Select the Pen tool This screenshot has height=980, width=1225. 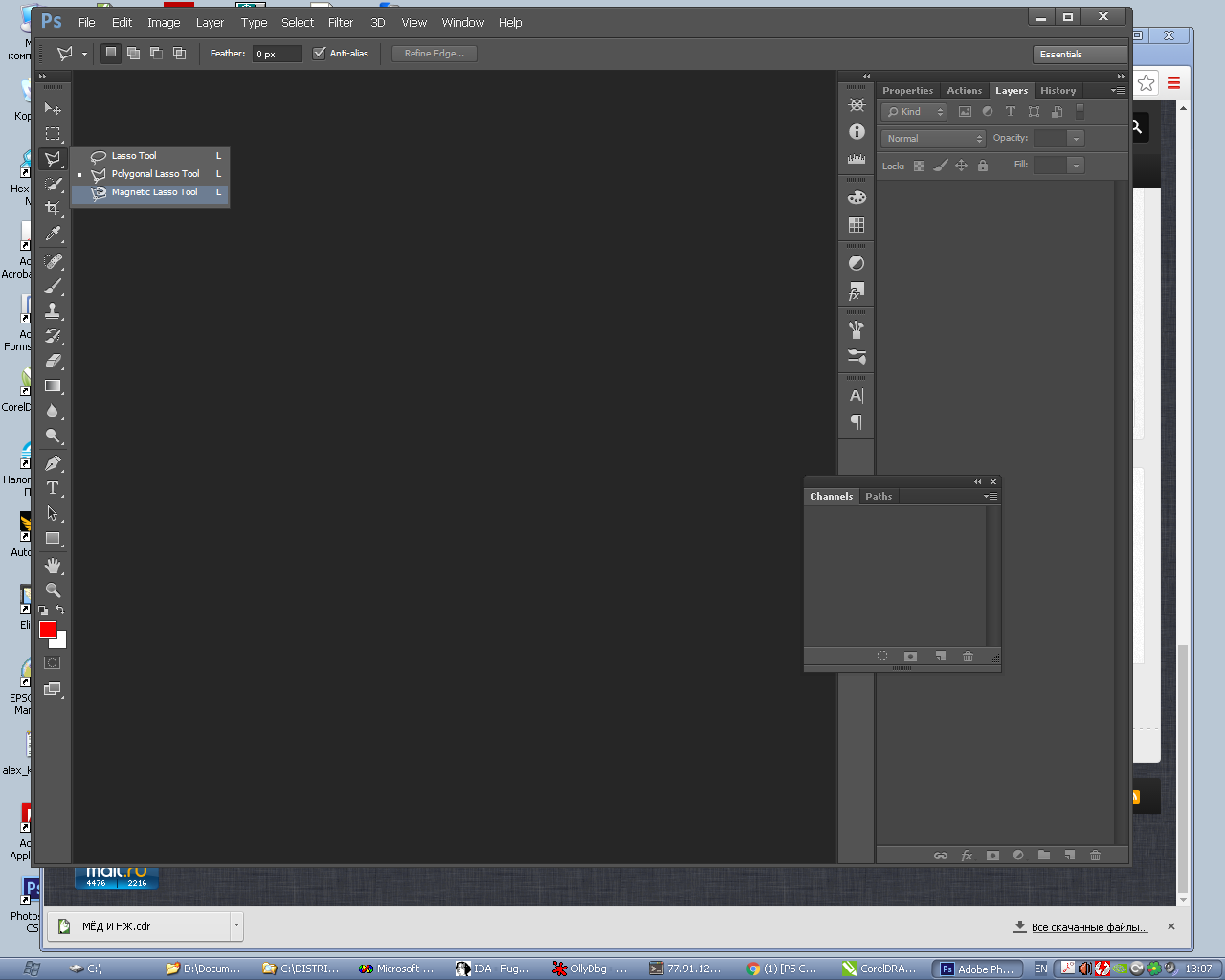coord(53,463)
